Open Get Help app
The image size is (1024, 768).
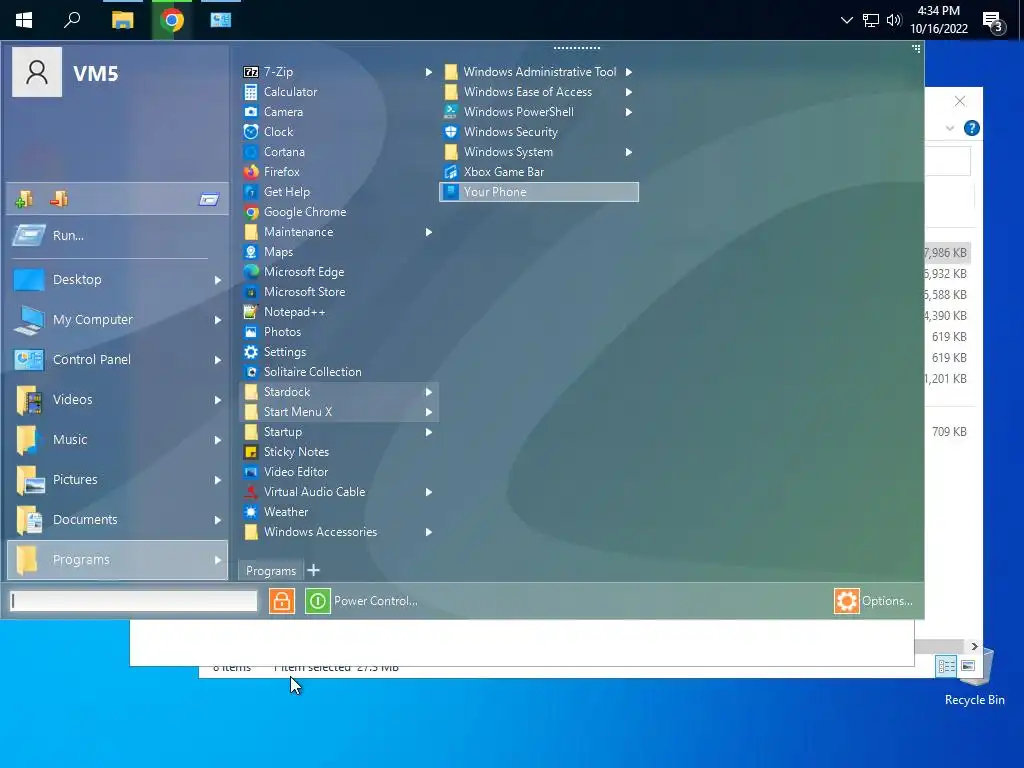(338, 192)
